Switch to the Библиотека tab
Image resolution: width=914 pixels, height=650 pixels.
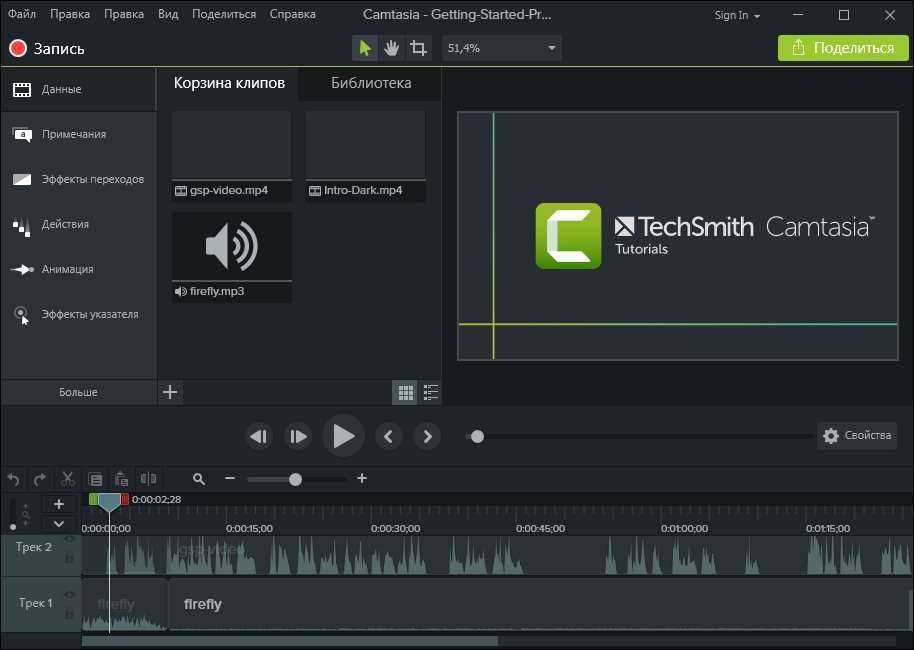click(371, 83)
